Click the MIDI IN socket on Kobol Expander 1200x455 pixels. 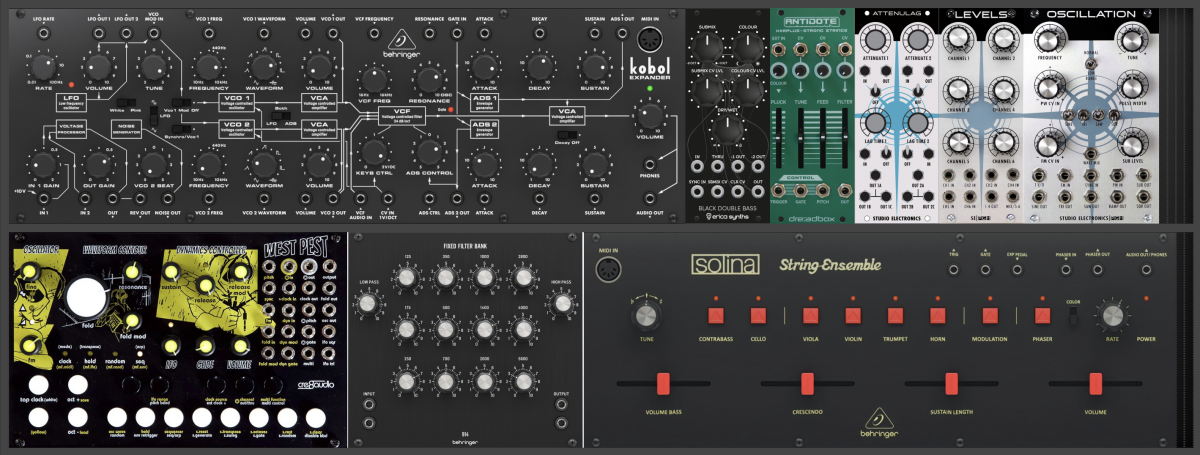tap(652, 41)
